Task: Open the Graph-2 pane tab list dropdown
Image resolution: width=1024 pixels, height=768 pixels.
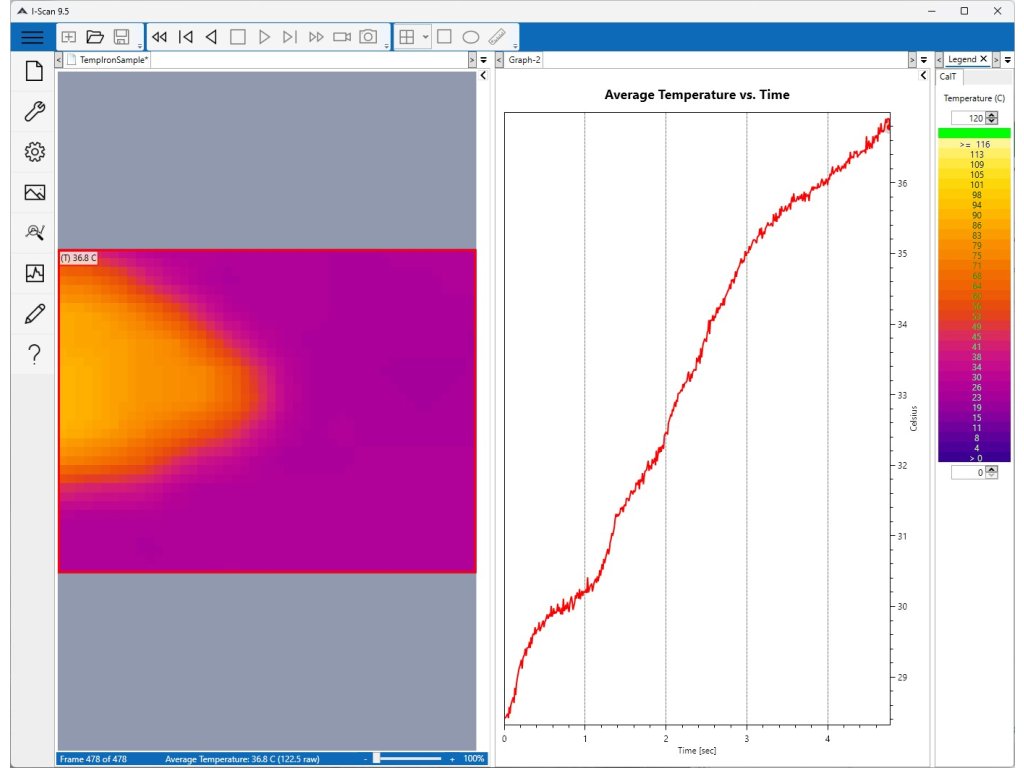Action: click(x=925, y=60)
